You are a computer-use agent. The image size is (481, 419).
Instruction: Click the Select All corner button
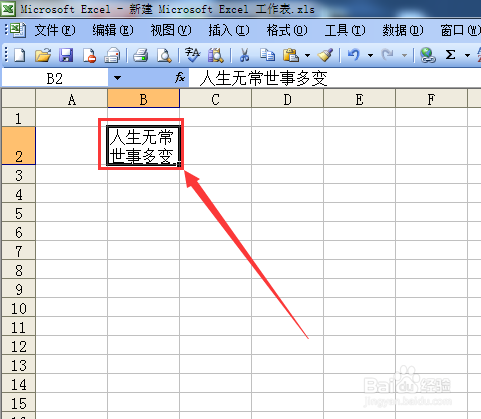coord(18,99)
